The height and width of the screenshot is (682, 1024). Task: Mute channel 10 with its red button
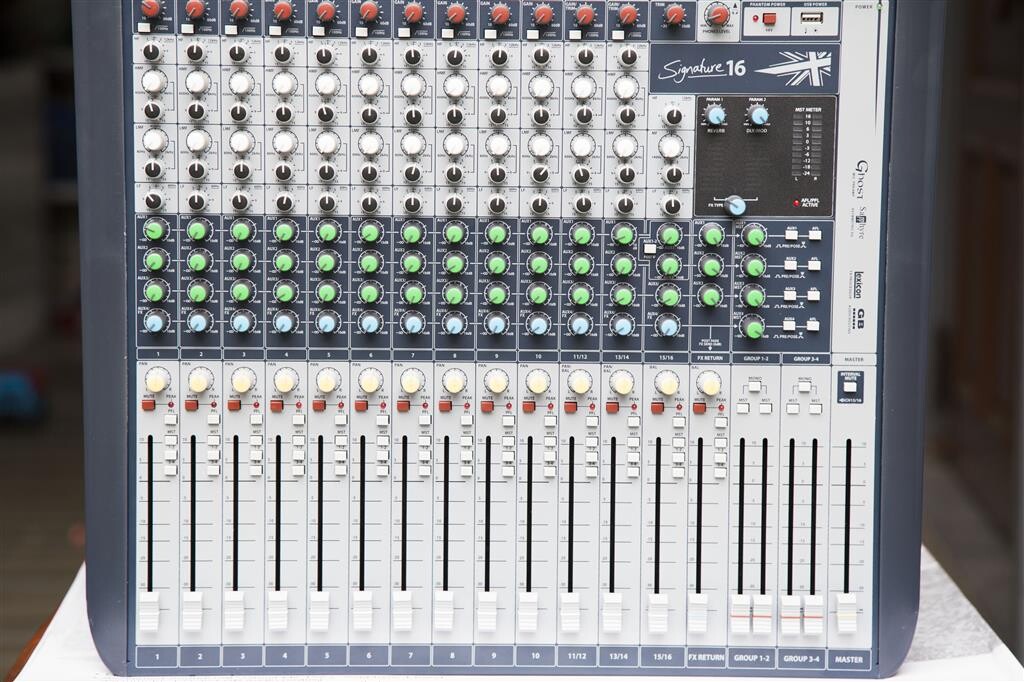tap(528, 406)
